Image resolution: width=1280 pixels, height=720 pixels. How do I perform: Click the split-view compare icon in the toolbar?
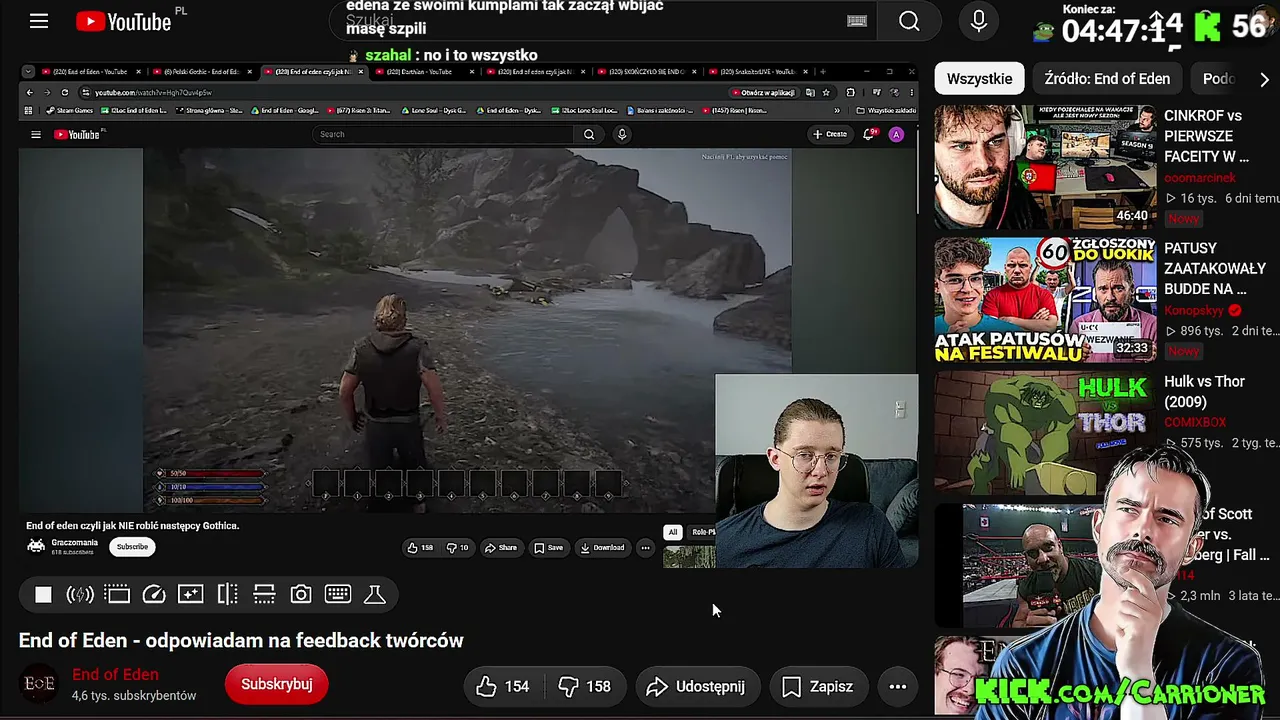pyautogui.click(x=228, y=595)
